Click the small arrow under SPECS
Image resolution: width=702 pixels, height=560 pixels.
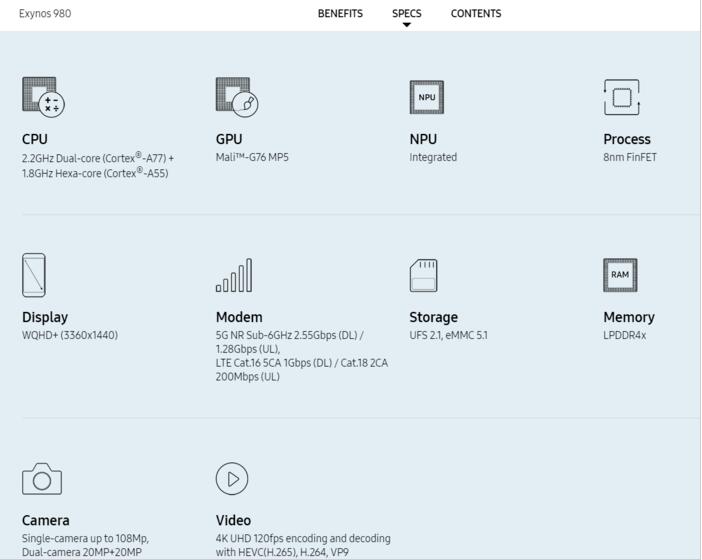(x=407, y=25)
